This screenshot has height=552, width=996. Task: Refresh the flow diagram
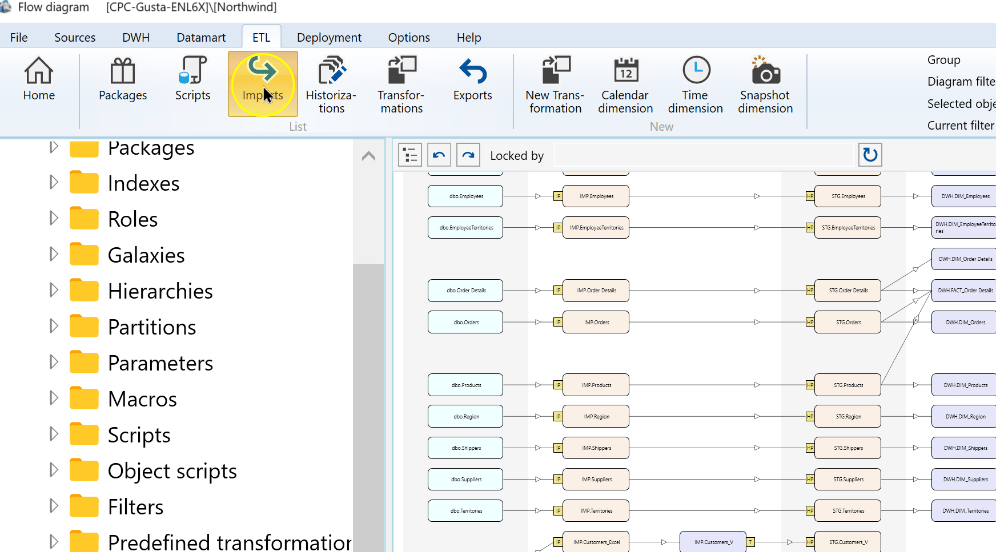pos(870,155)
